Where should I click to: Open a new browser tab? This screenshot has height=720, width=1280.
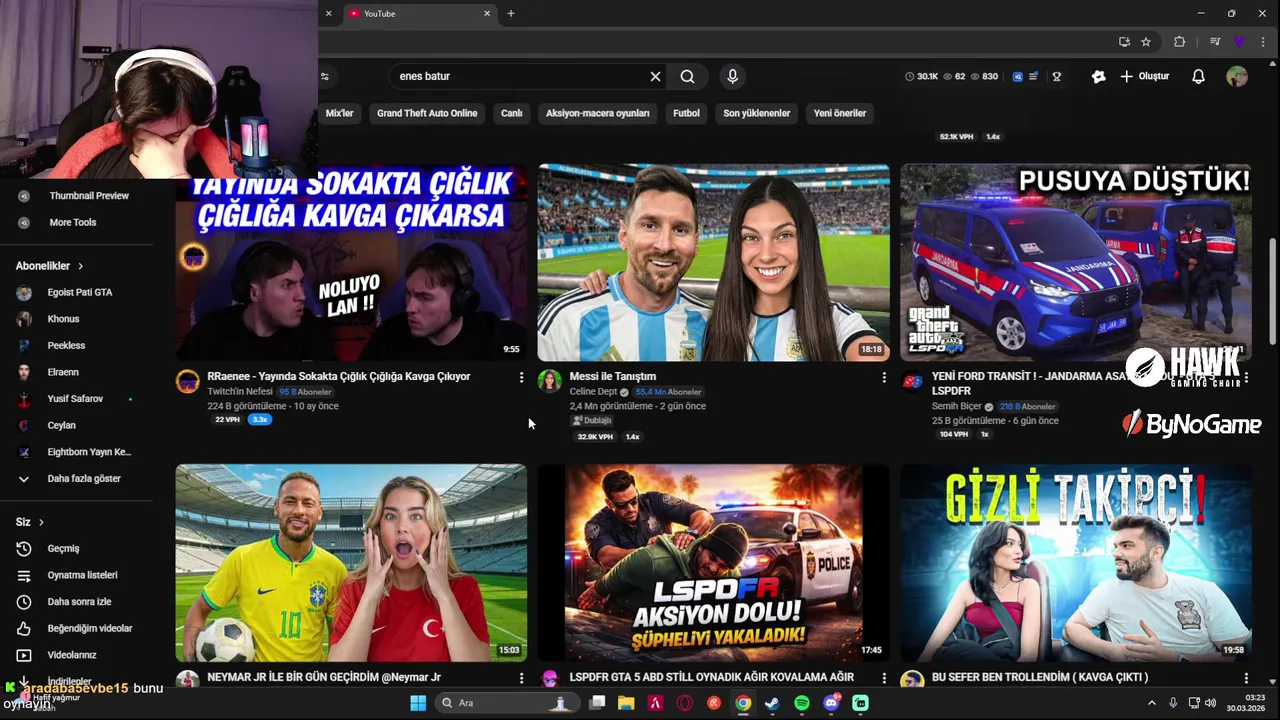point(510,13)
